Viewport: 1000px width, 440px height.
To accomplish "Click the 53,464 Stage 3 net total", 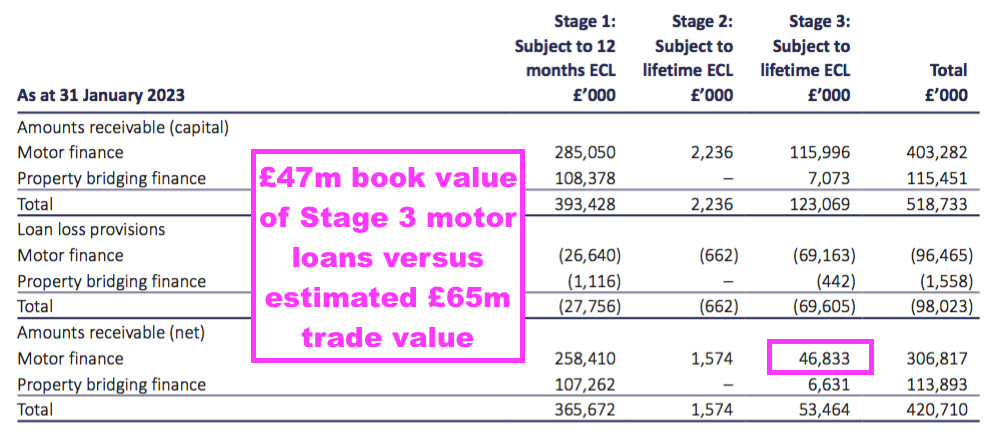I will pyautogui.click(x=825, y=409).
